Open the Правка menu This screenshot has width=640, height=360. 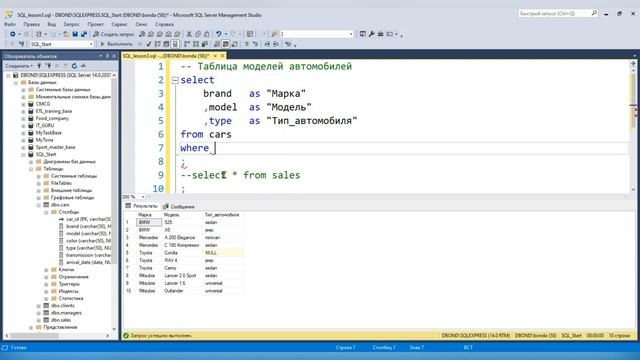(x=31, y=24)
